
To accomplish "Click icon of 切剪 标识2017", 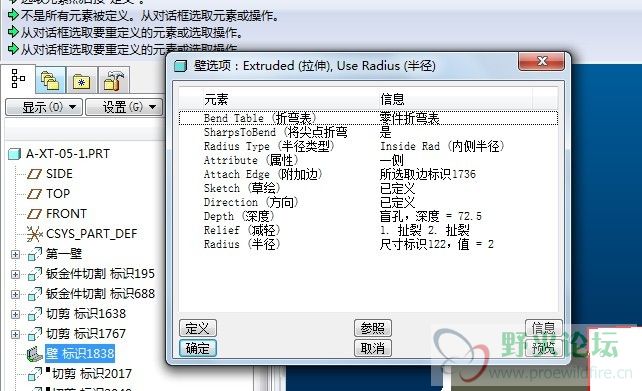I will click(35, 374).
